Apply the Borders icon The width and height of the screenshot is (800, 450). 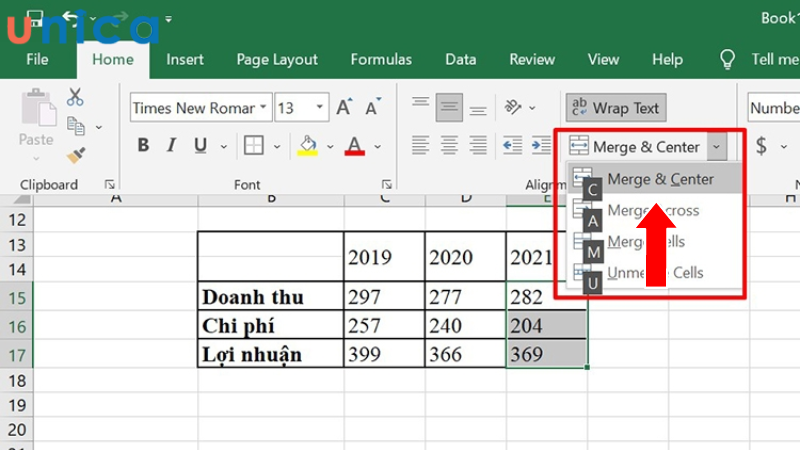[254, 146]
